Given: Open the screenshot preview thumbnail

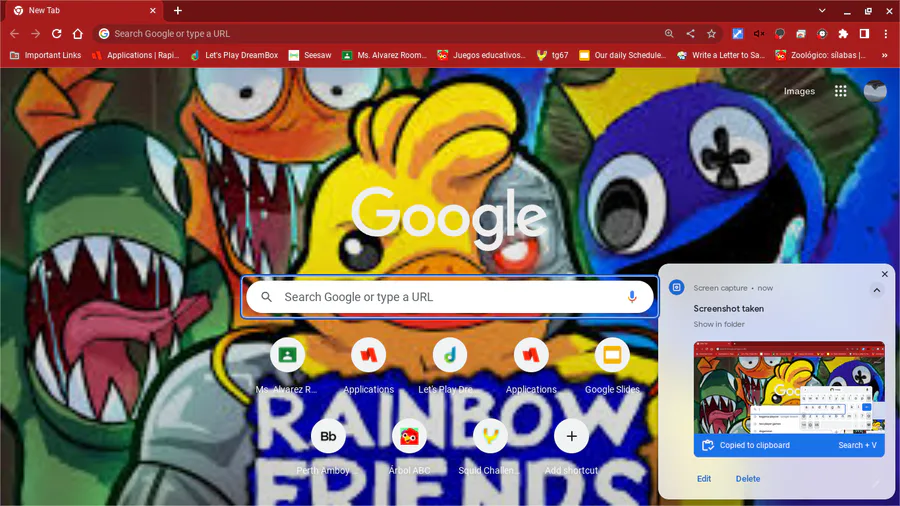Looking at the screenshot, I should [x=789, y=387].
